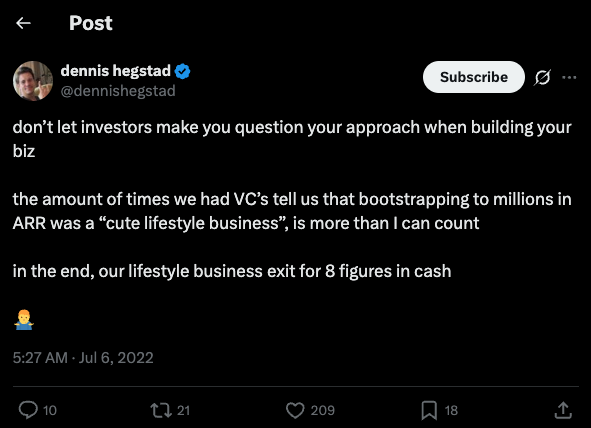Repost using the retweet arrows icon
Screen dimensions: 591x428
click(161, 410)
